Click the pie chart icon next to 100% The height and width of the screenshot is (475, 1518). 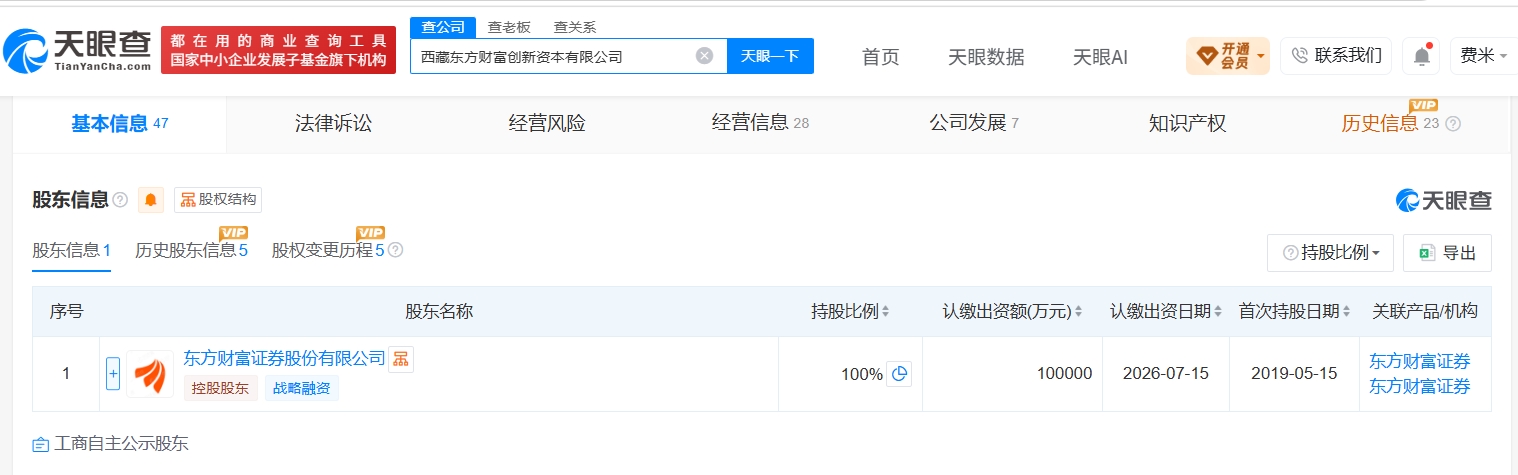[x=899, y=374]
